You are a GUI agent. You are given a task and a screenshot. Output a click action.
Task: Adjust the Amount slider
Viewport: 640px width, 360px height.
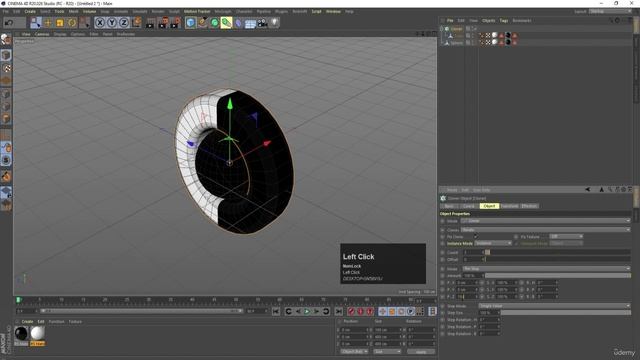(558, 276)
